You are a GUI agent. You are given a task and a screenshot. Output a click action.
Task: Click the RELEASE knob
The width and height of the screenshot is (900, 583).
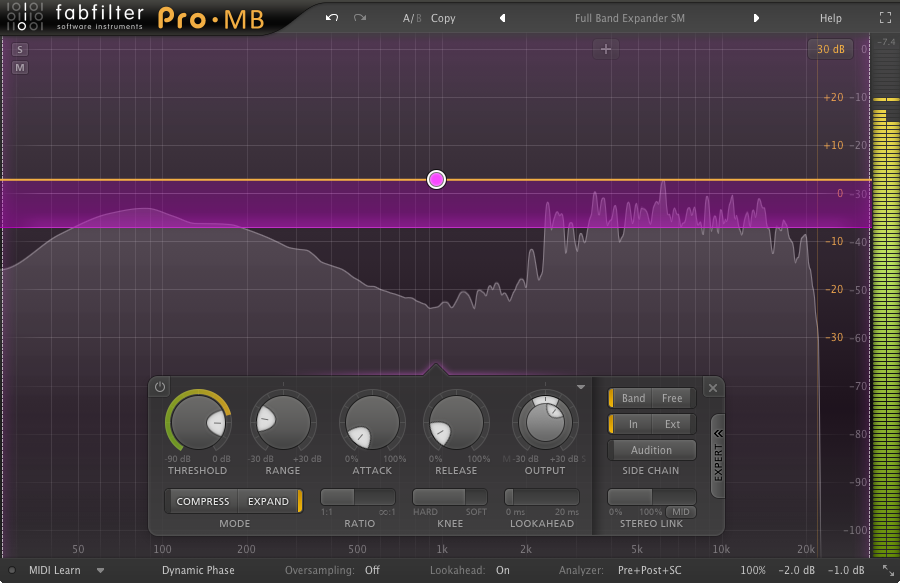456,423
